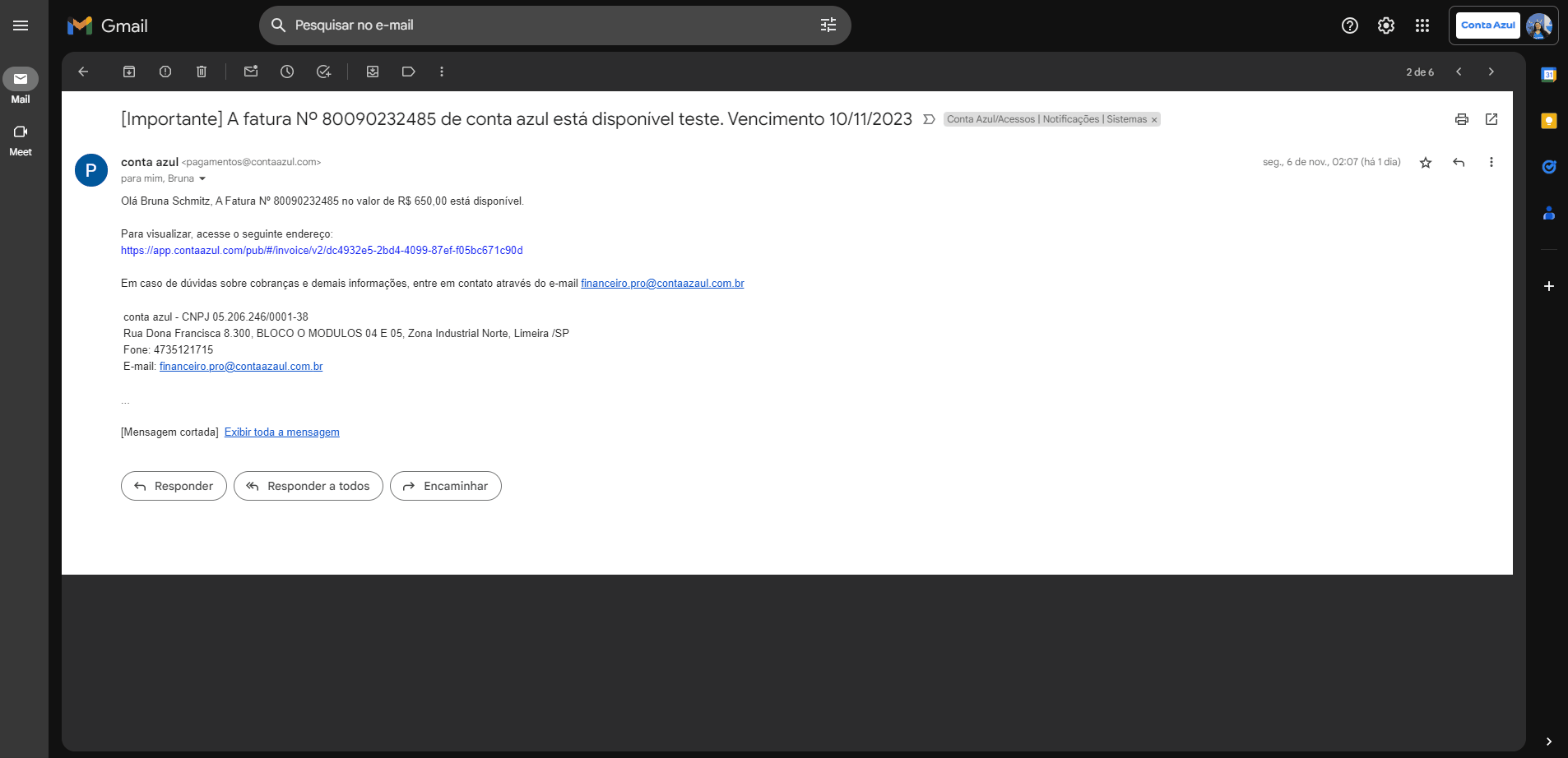The height and width of the screenshot is (758, 1568).
Task: Show recipient details dropdown arrow
Action: pyautogui.click(x=202, y=178)
